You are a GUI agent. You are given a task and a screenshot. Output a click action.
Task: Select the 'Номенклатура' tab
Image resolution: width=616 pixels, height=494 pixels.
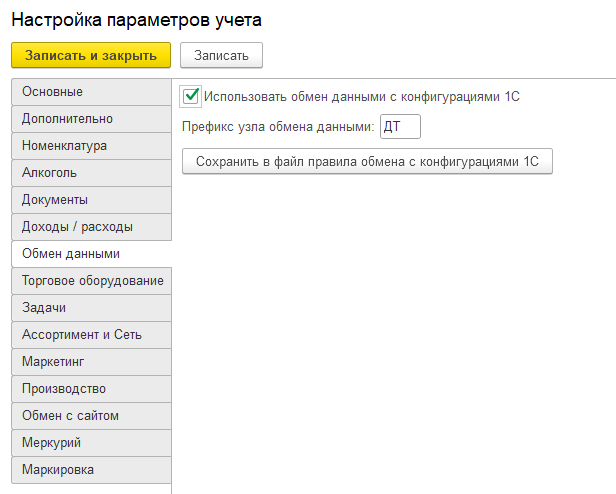click(x=91, y=146)
